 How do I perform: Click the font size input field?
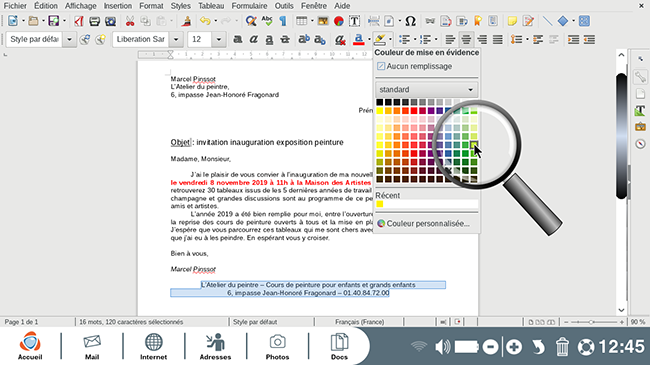pyautogui.click(x=200, y=39)
